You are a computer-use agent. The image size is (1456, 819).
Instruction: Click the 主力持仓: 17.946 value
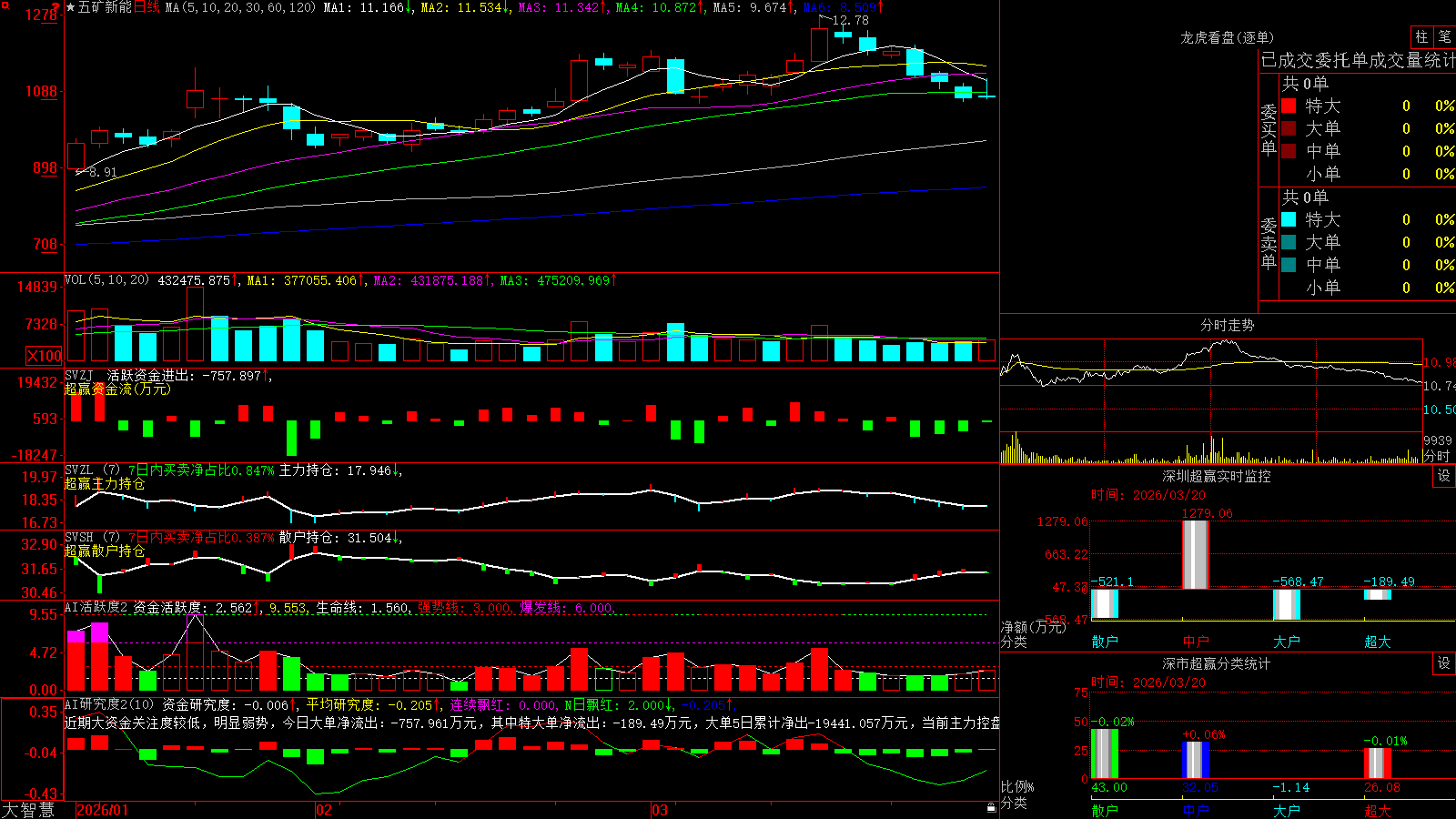340,470
